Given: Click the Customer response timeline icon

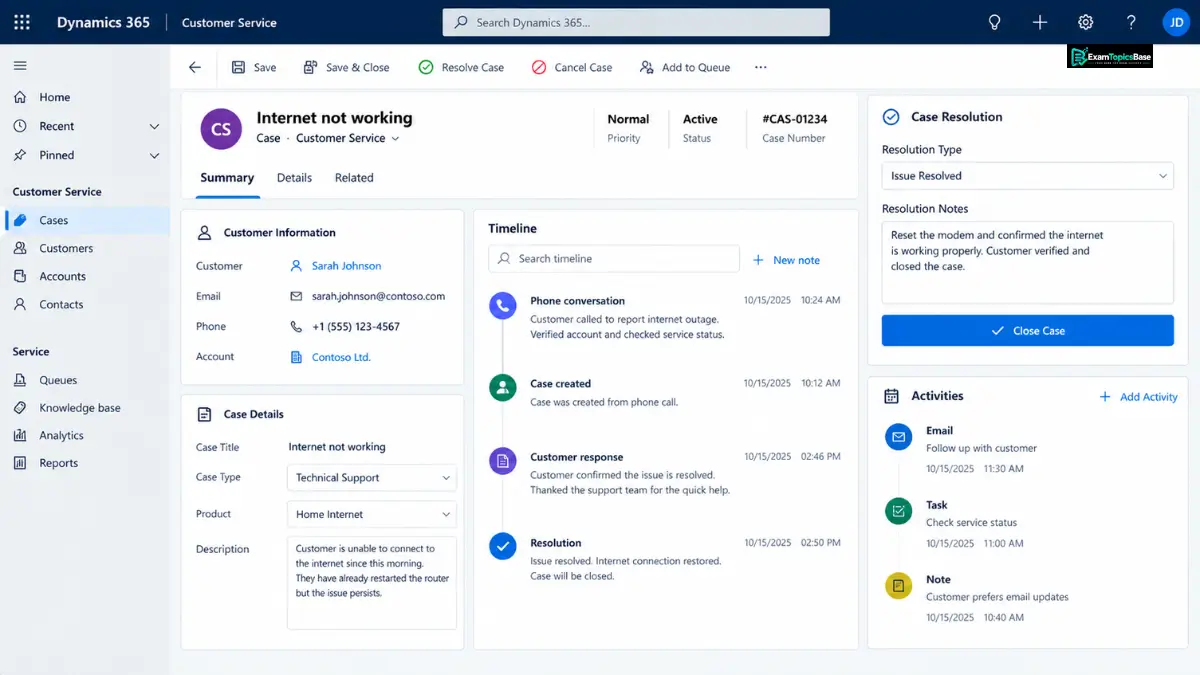Looking at the screenshot, I should point(502,461).
